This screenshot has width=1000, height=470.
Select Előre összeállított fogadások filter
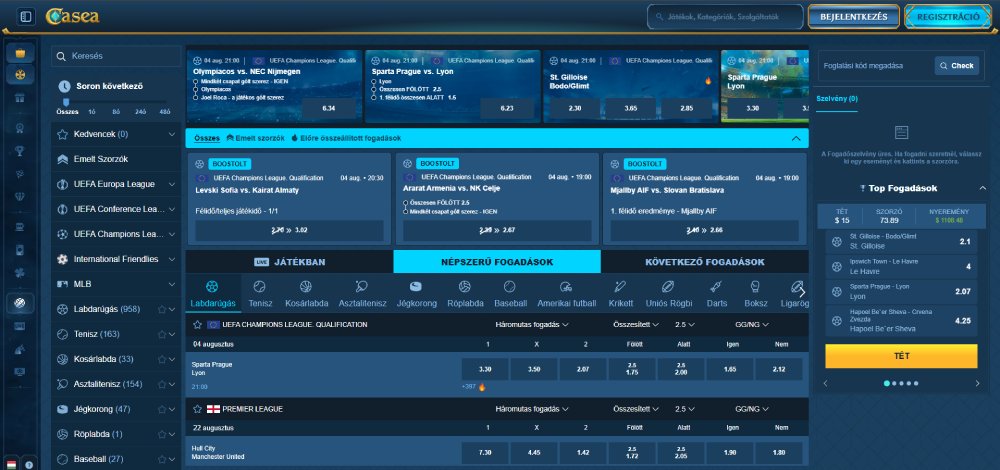346,138
